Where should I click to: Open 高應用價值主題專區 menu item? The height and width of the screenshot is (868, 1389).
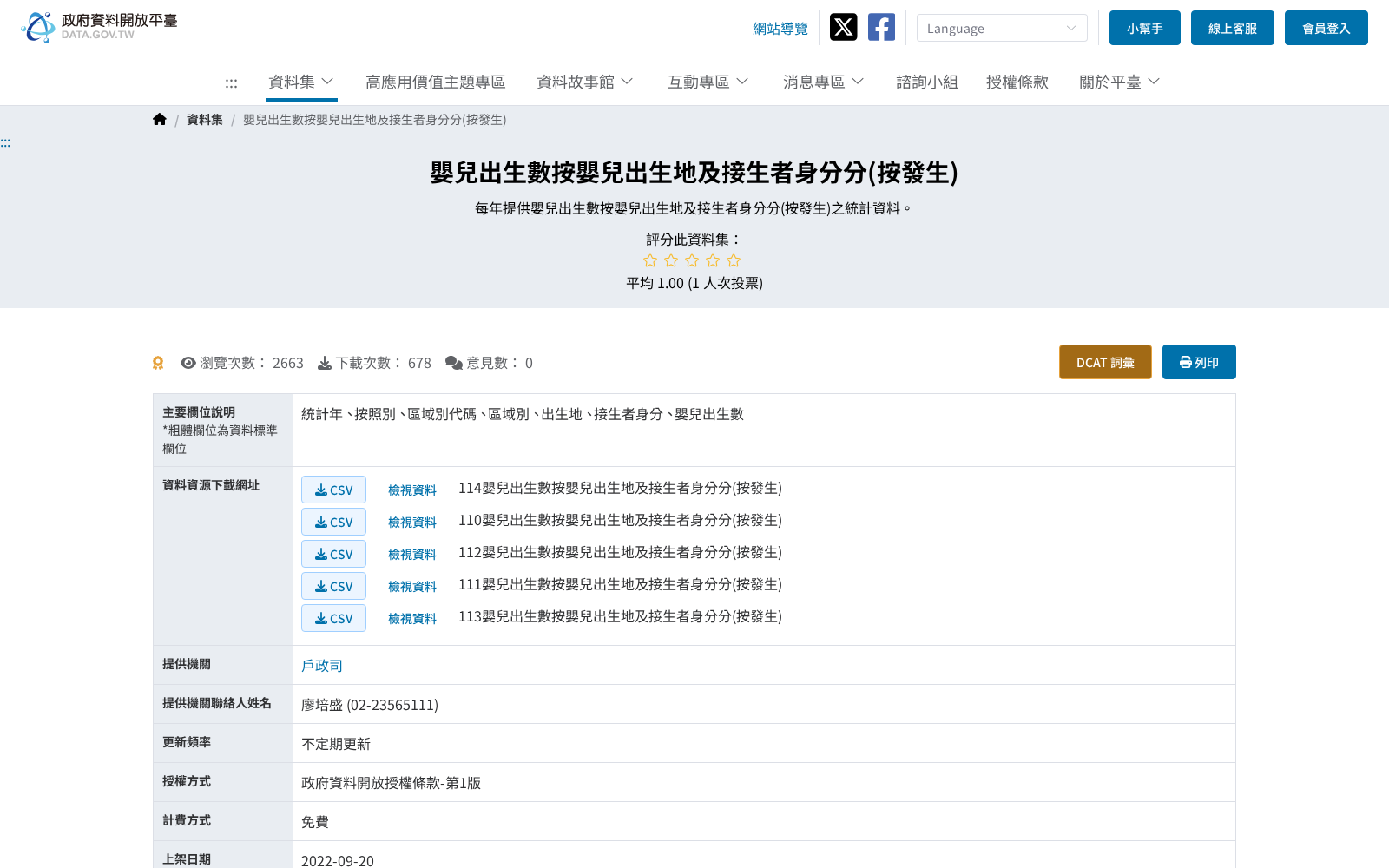pos(436,82)
